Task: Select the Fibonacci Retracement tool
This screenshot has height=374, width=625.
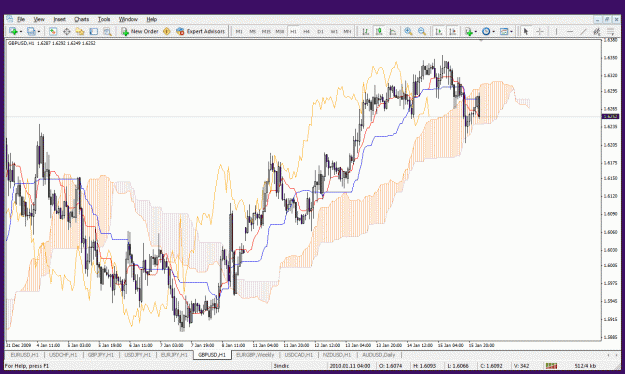Action: pyautogui.click(x=610, y=31)
